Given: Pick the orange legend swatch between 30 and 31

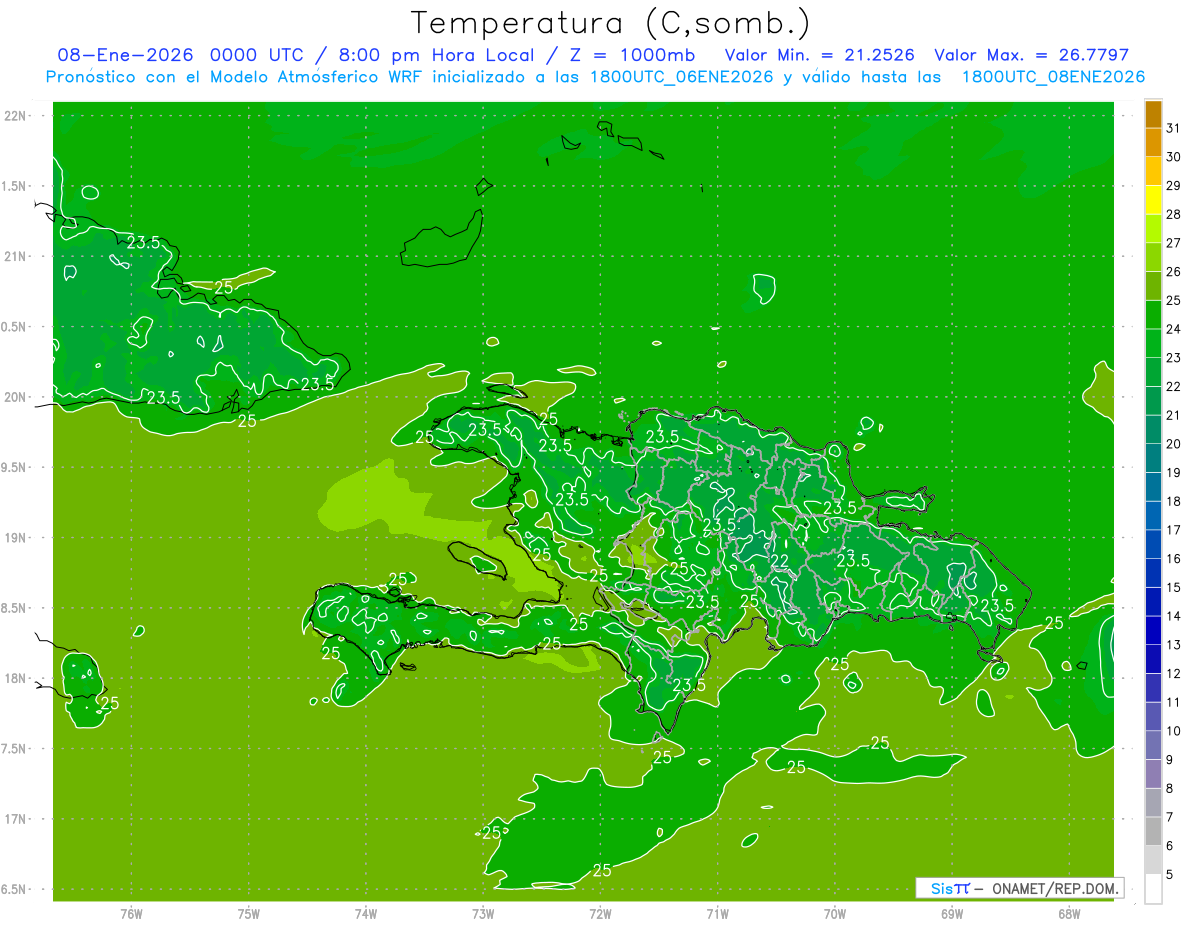Looking at the screenshot, I should tap(1153, 143).
